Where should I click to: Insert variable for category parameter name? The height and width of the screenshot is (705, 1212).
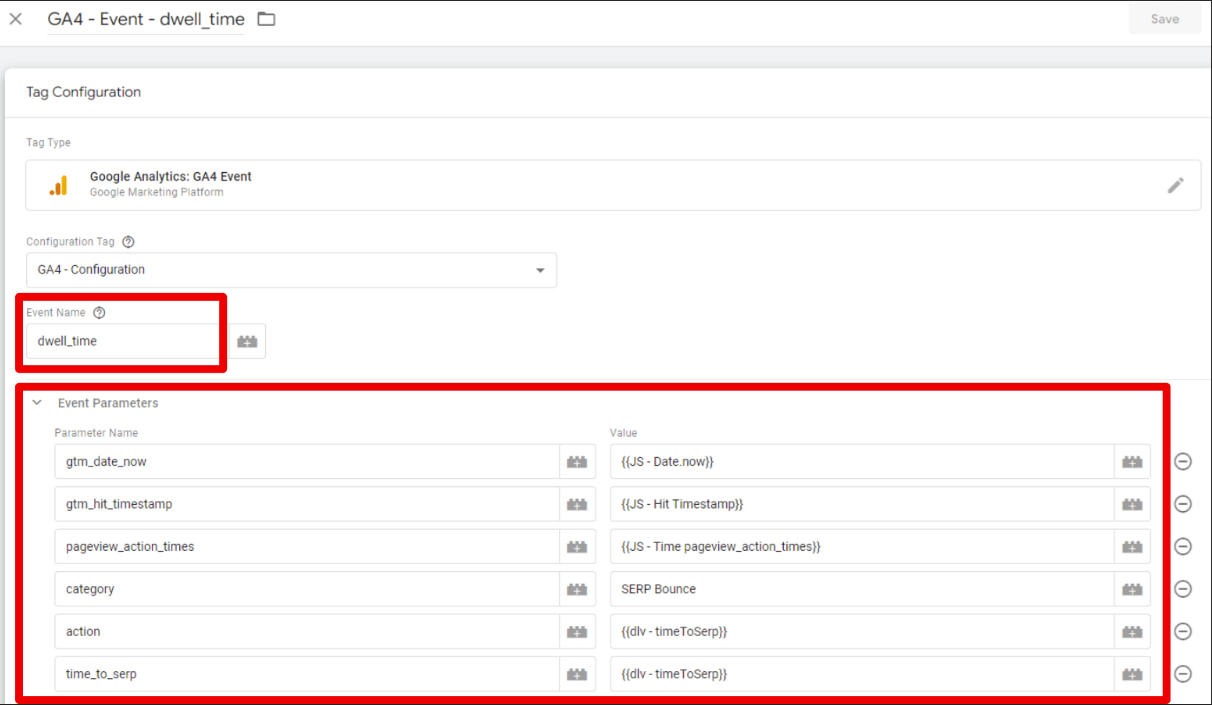(x=577, y=589)
